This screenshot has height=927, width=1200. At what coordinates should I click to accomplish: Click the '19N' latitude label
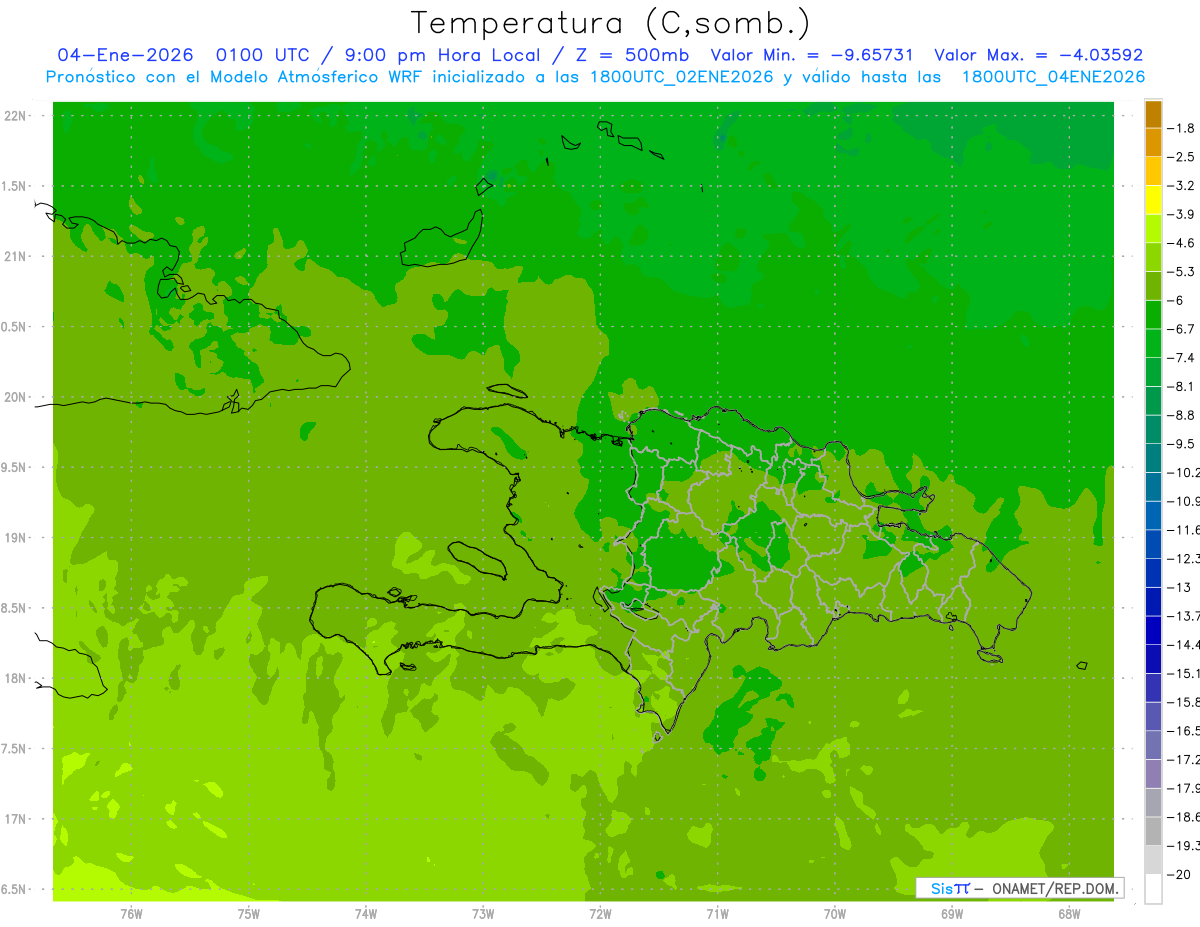(16, 537)
